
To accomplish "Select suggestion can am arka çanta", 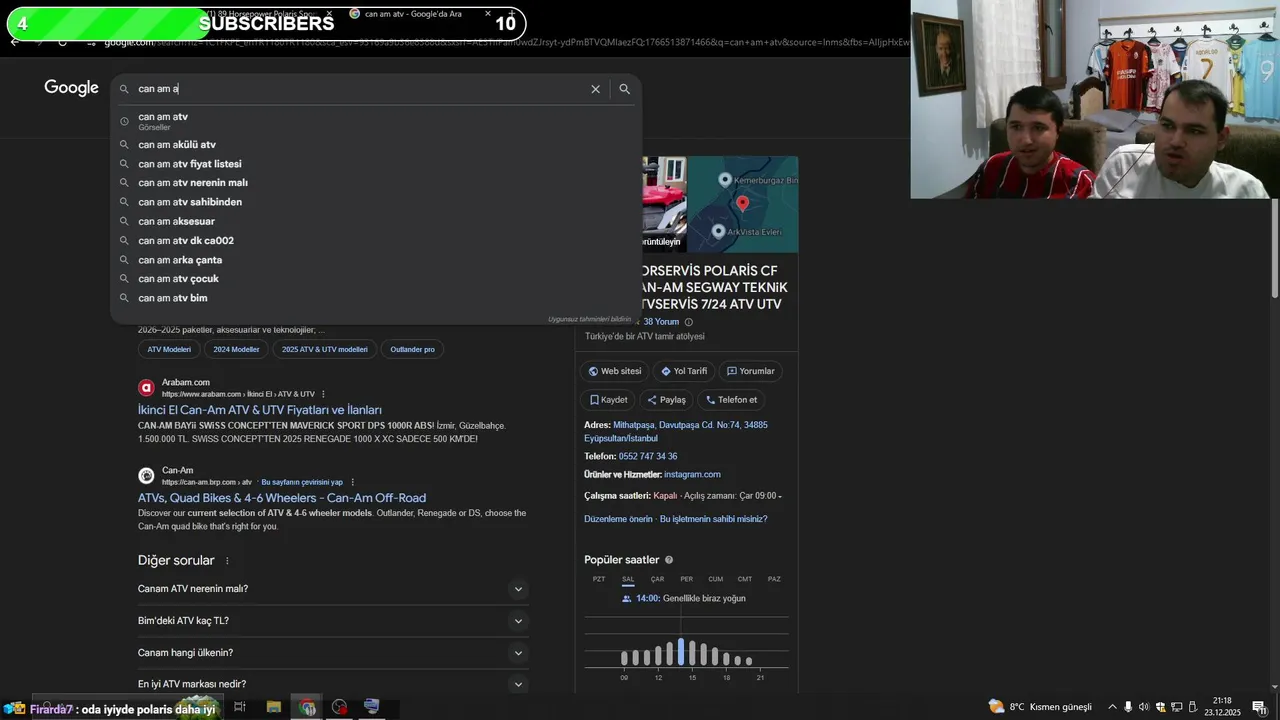I will 375,260.
